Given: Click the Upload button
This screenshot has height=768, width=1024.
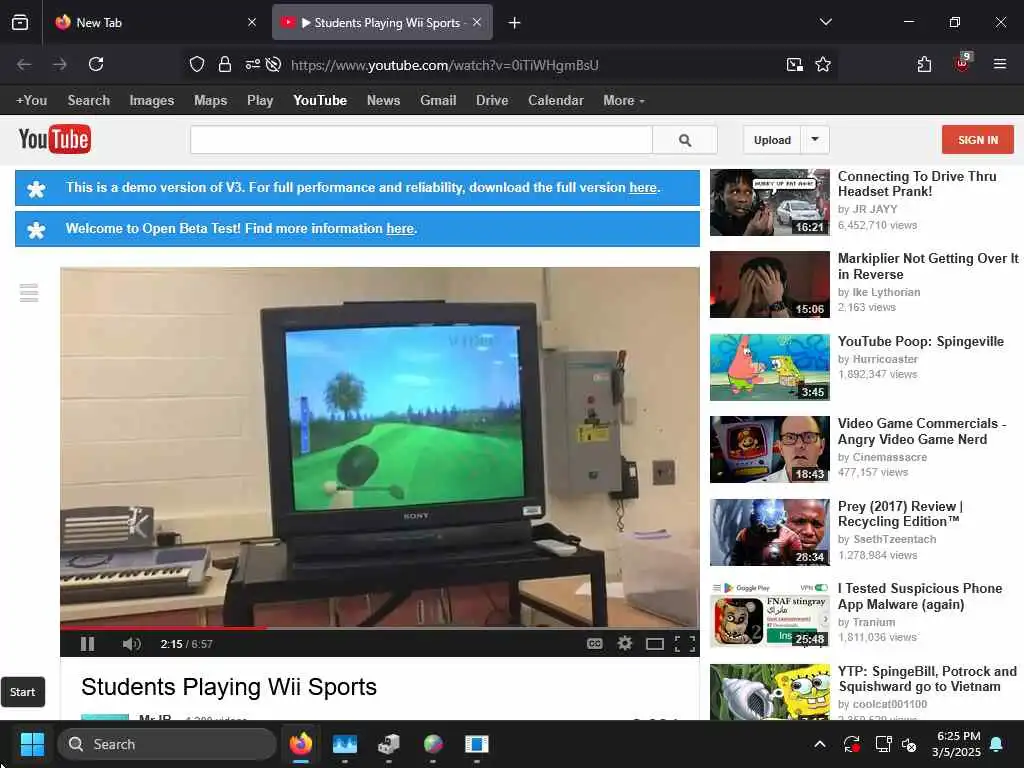Looking at the screenshot, I should 772,140.
